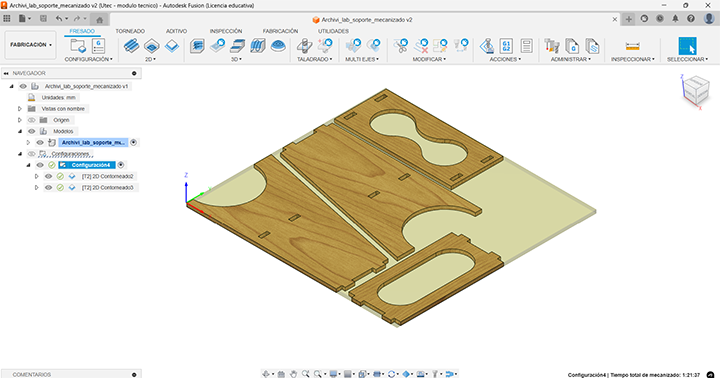
Task: Activate radio button beside Archivi_lab_soporte_m... model
Action: click(x=134, y=142)
